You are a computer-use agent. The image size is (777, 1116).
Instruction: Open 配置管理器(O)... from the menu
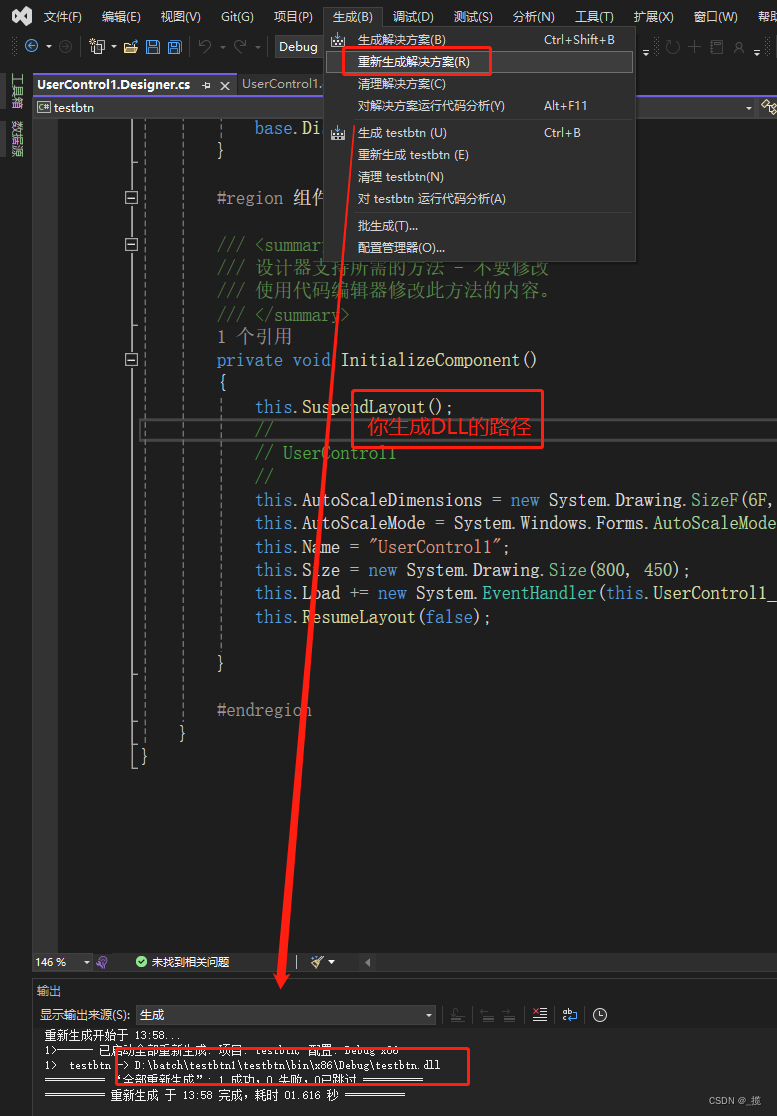(x=480, y=248)
